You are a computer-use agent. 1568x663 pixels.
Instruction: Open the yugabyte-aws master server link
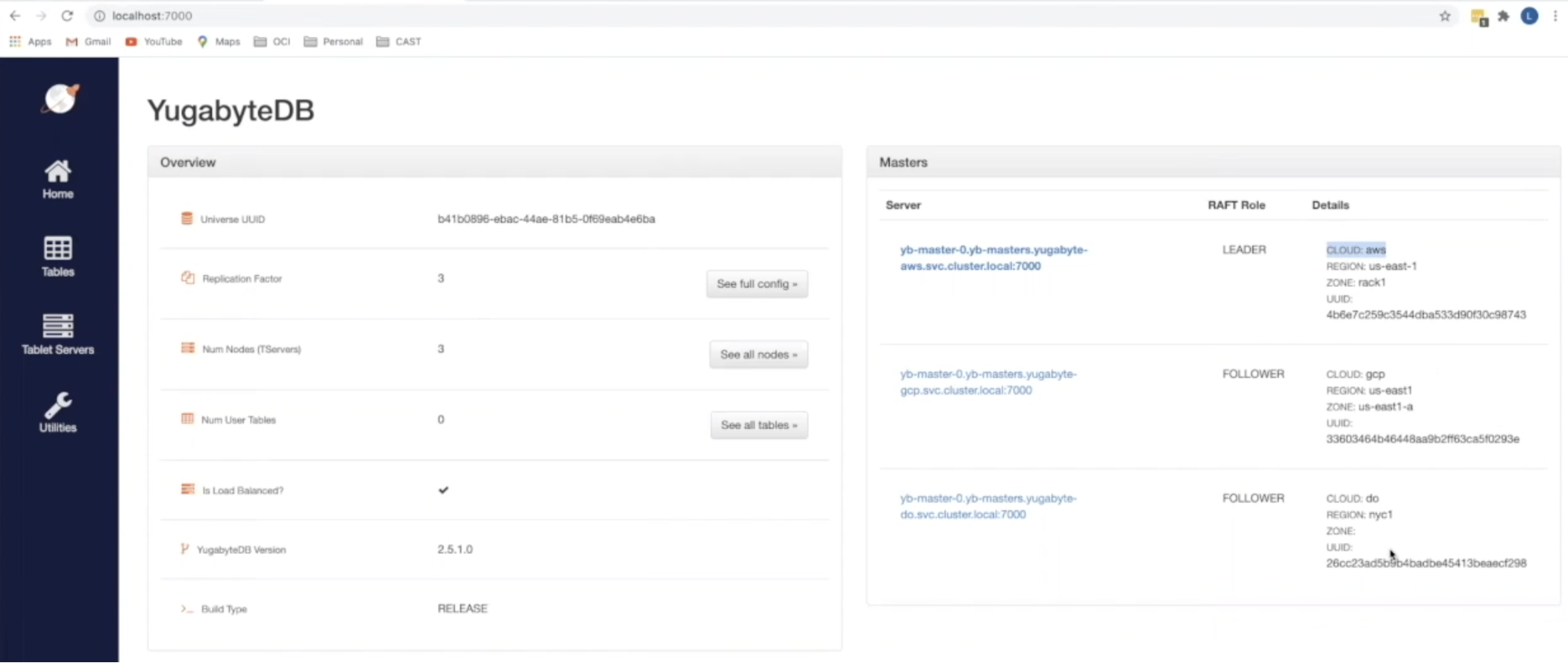tap(994, 257)
